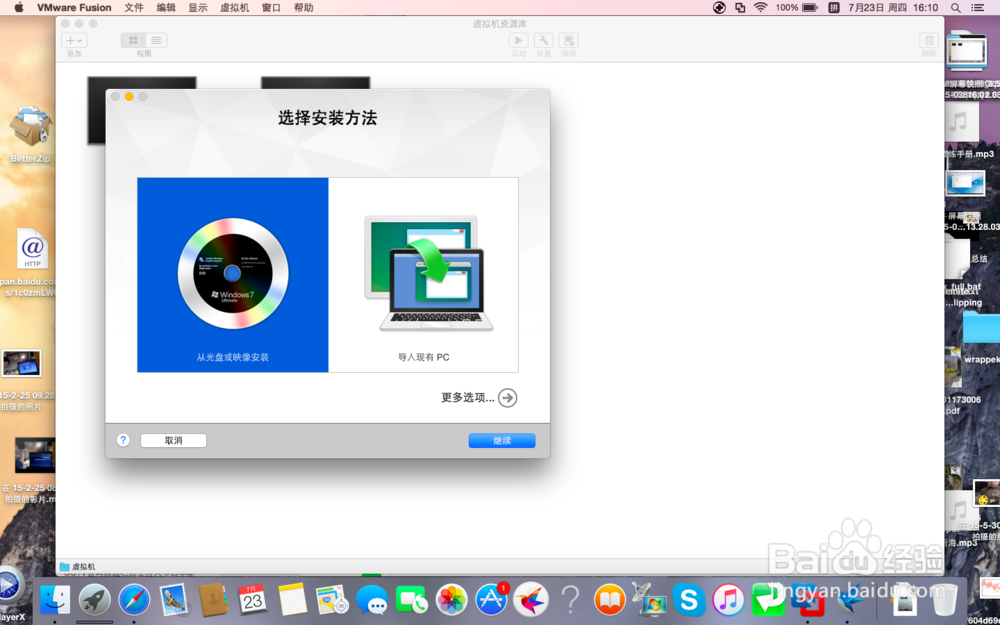Click the blue Continue button

pos(502,440)
